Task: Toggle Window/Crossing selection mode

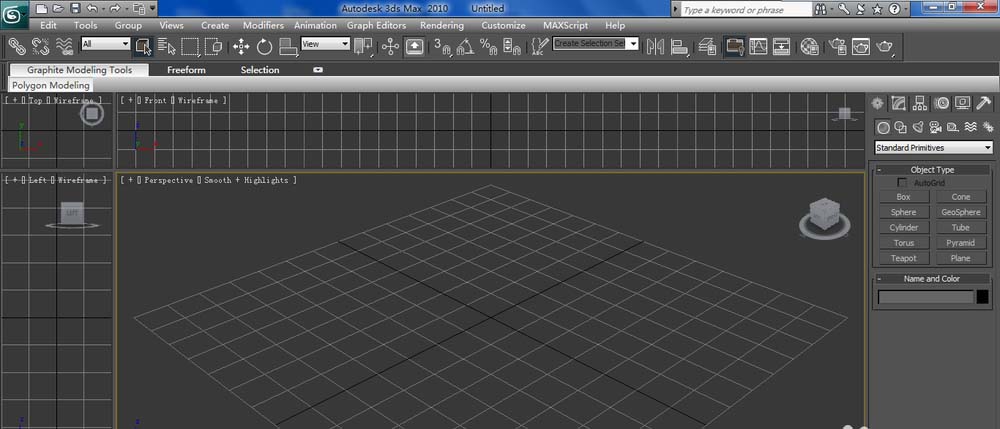Action: [x=214, y=47]
